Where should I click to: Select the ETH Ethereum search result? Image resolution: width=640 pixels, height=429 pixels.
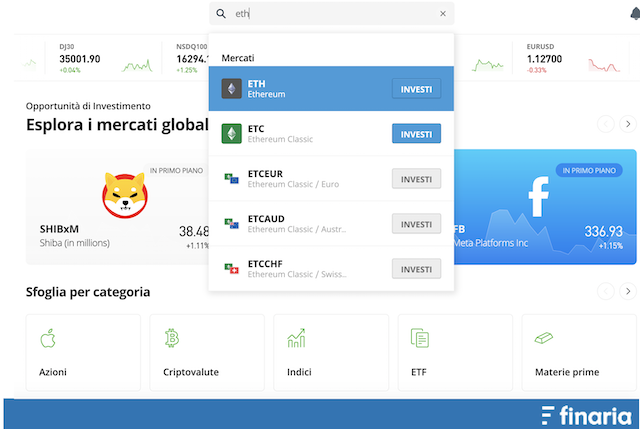[x=331, y=89]
